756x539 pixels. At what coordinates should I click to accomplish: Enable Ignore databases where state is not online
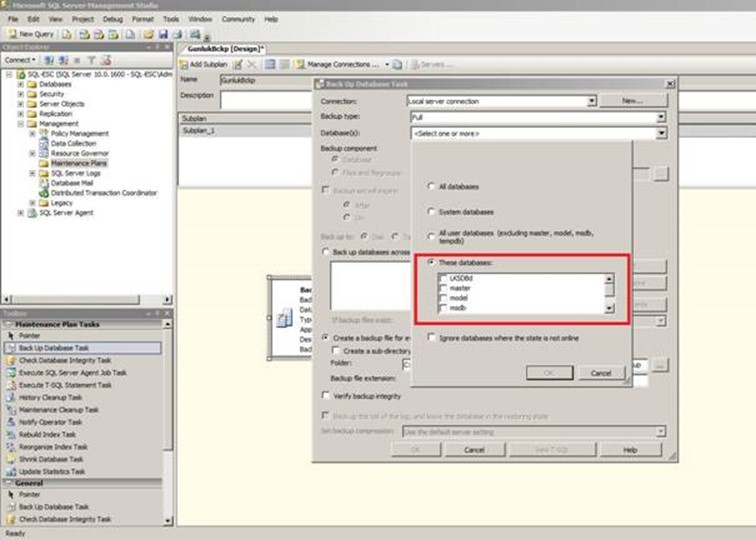[x=432, y=337]
